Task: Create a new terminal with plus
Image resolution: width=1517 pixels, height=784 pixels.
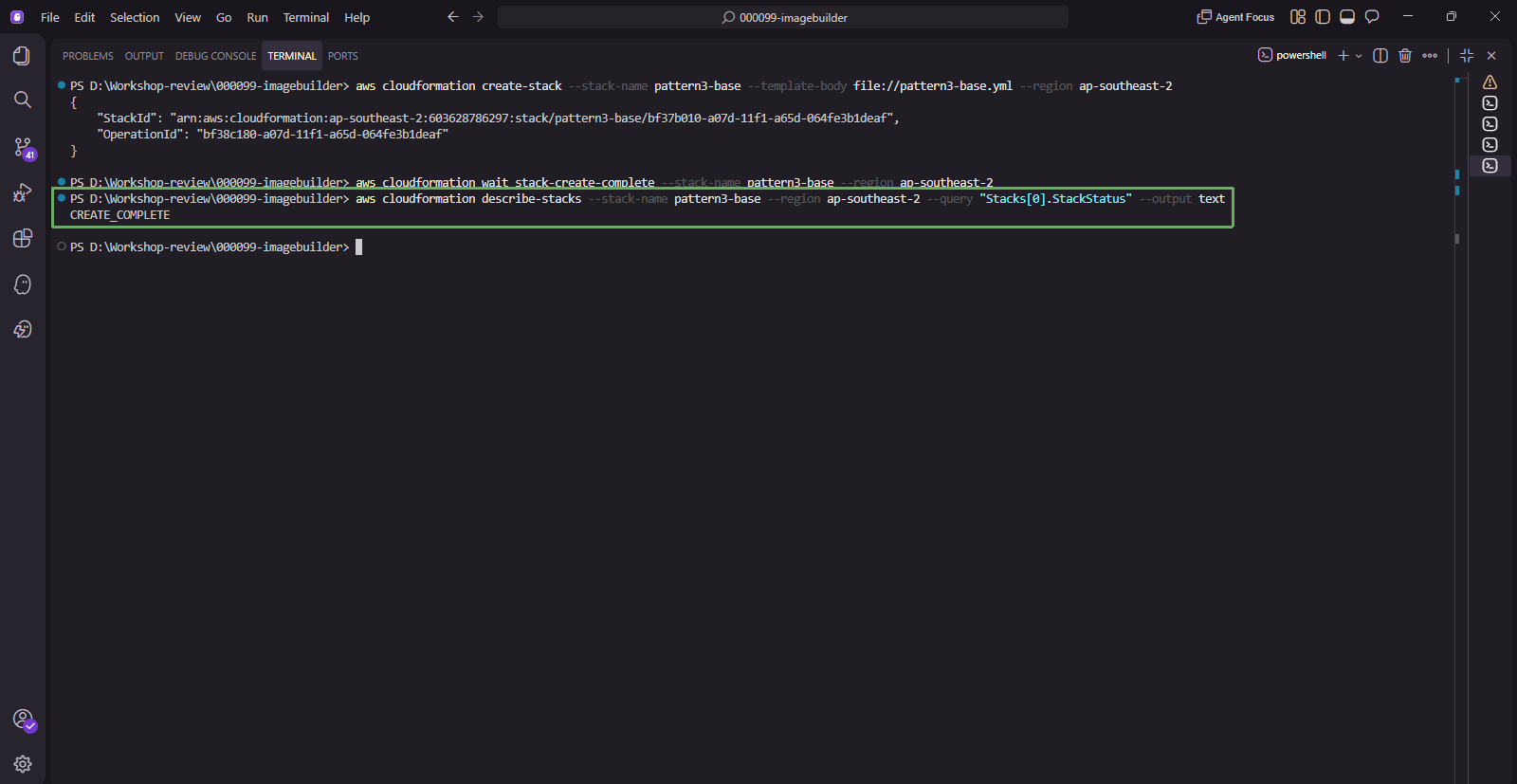Action: (1343, 56)
